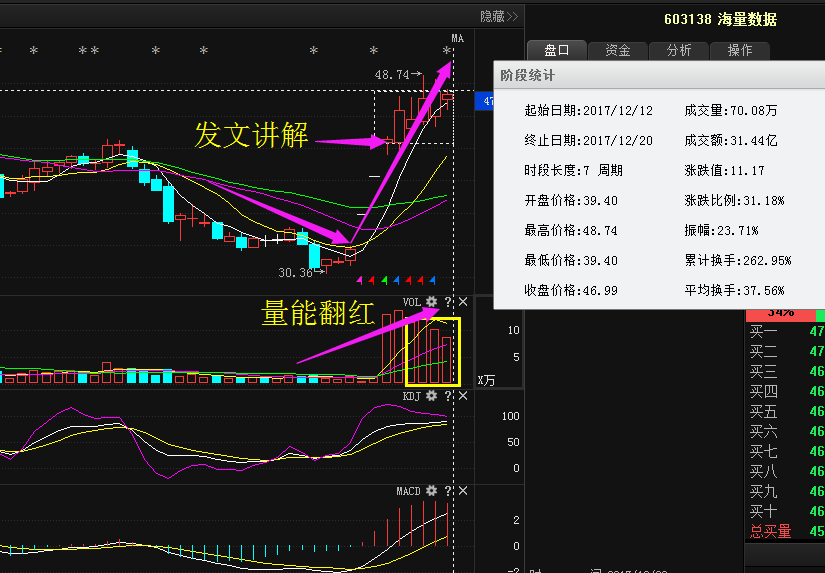The image size is (825, 573).
Task: Open MACD indicator settings gear
Action: pos(431,490)
